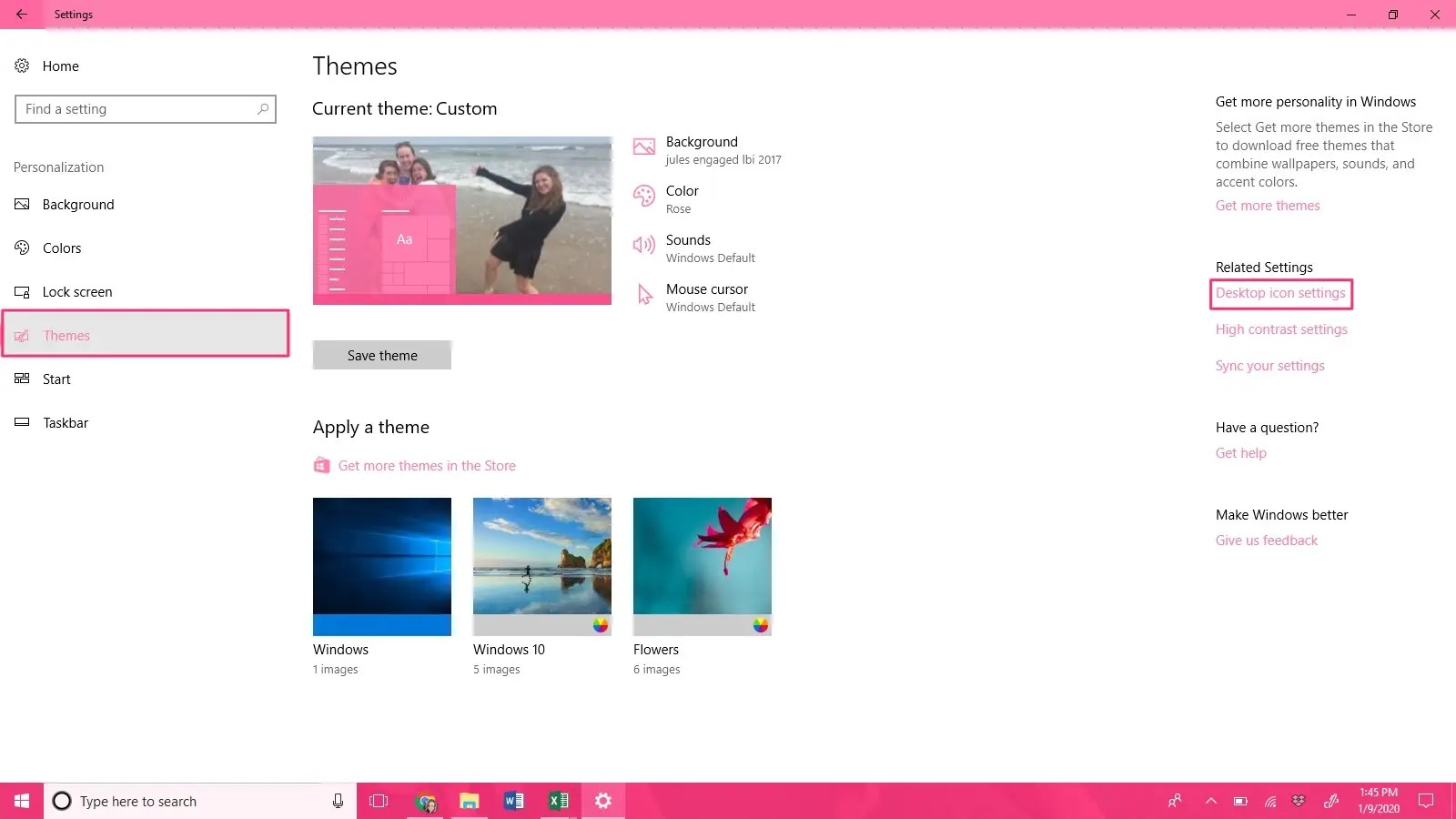
Task: Open the Mouse cursor option
Action: pyautogui.click(x=694, y=297)
